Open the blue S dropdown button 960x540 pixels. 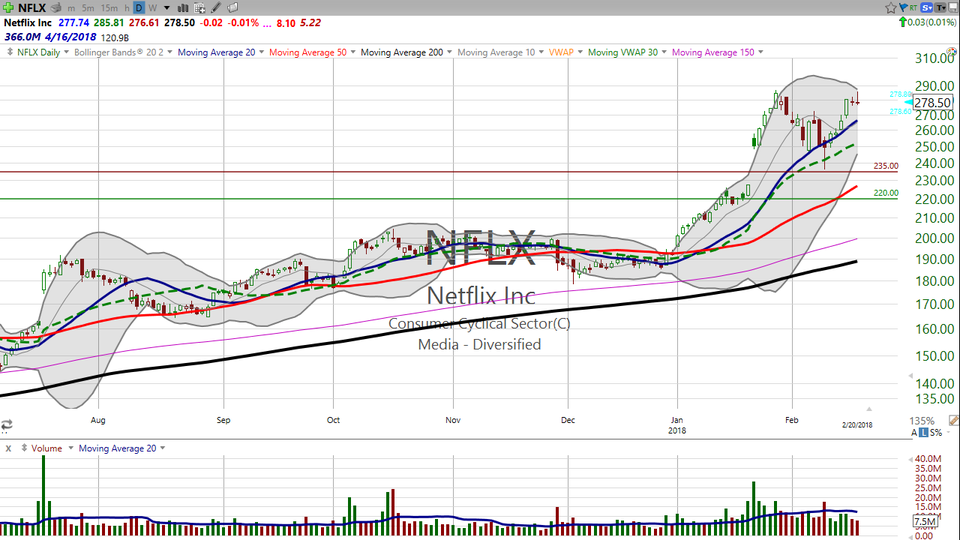click(926, 7)
